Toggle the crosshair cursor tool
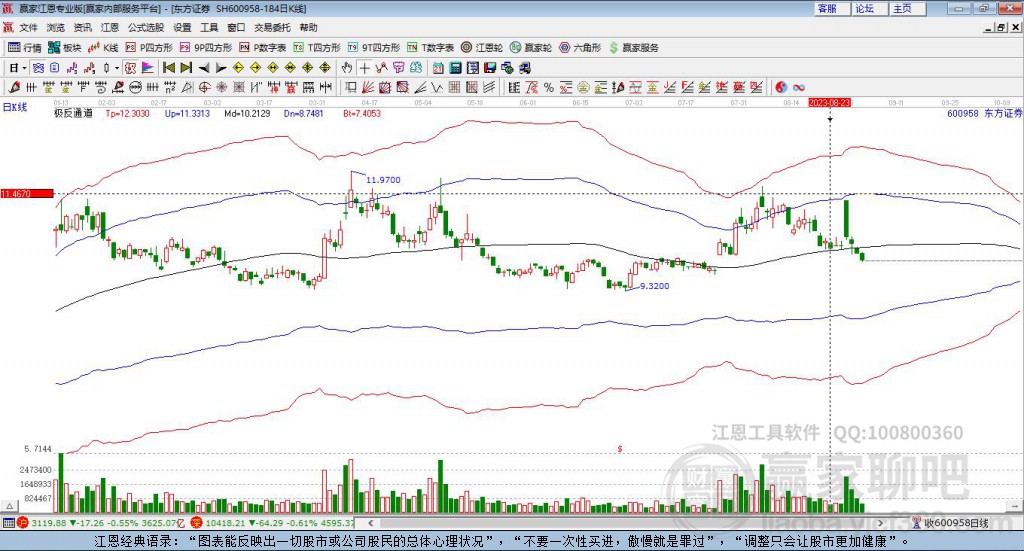 pyautogui.click(x=364, y=68)
